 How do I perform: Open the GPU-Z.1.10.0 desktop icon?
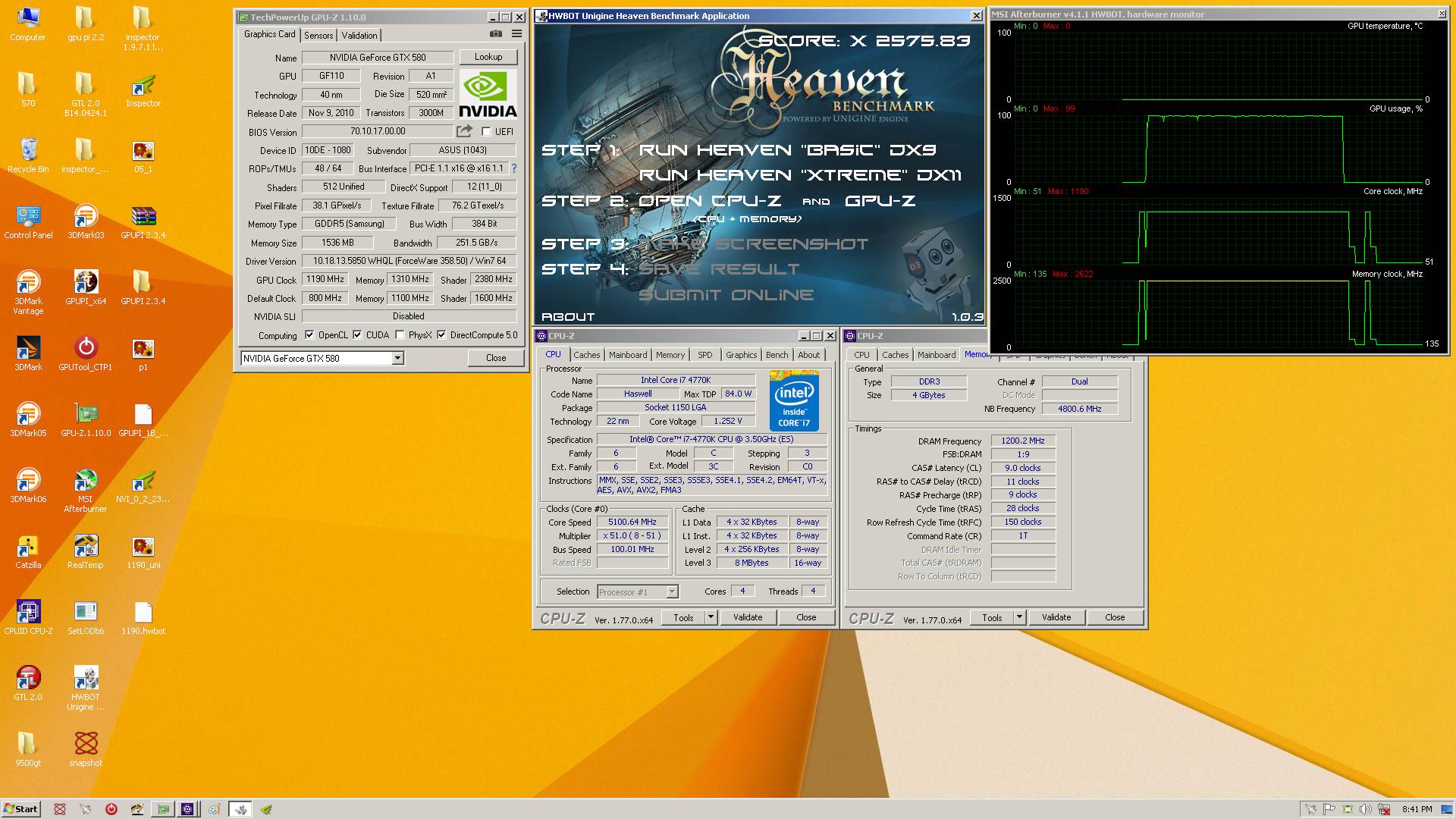(86, 420)
